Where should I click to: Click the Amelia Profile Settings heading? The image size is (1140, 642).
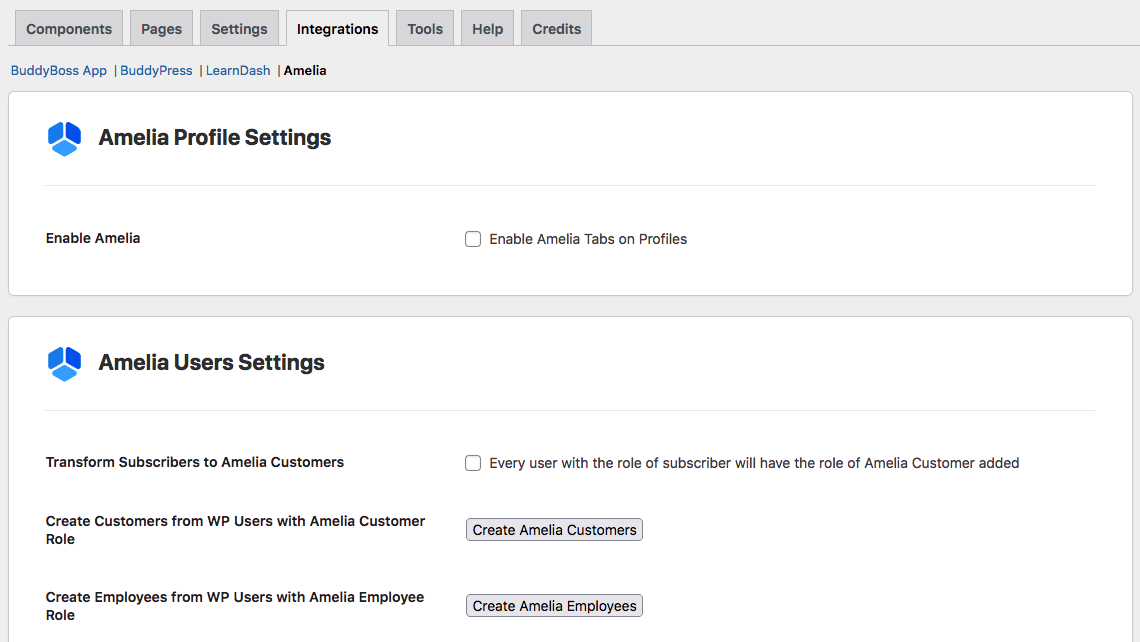click(215, 138)
